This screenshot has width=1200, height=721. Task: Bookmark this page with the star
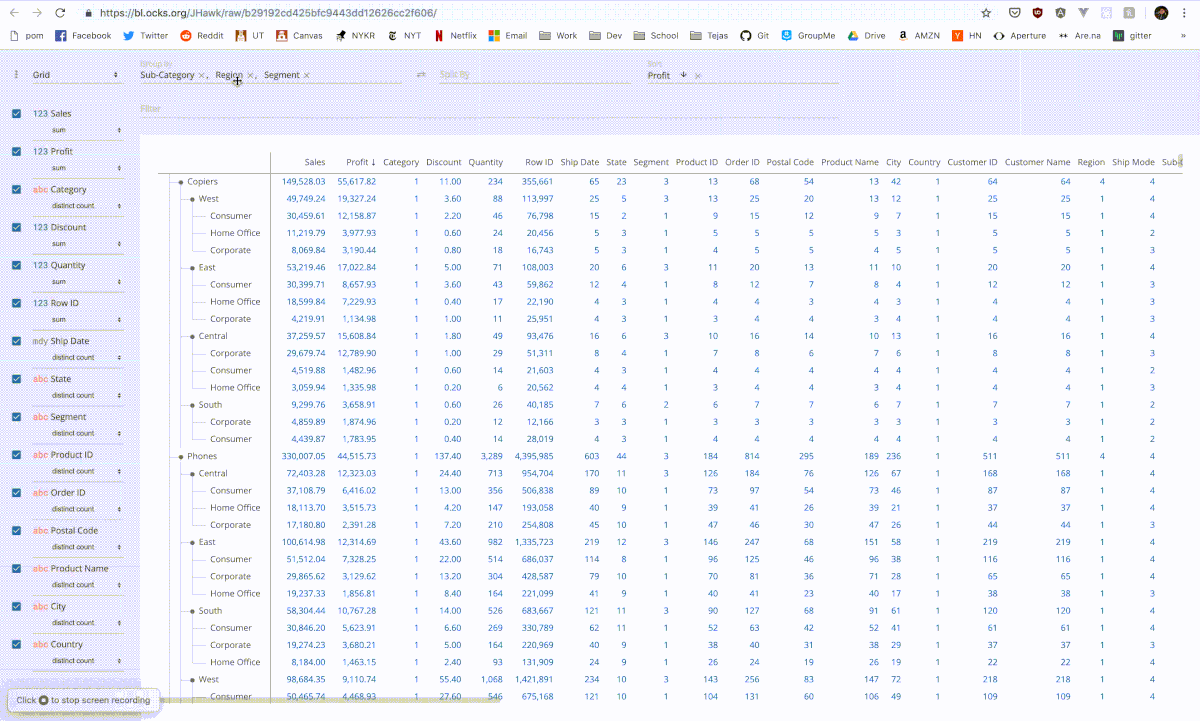(x=986, y=13)
